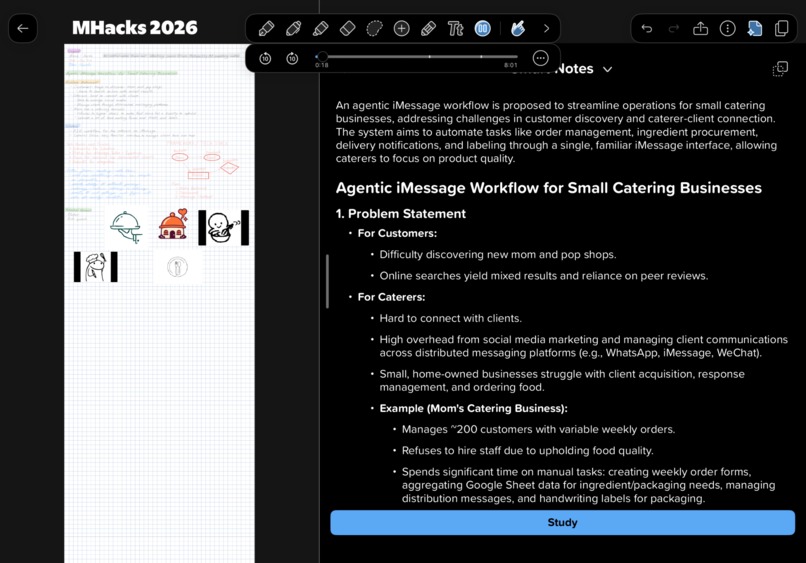Click 'Online searches yield mixed results' bullet
This screenshot has width=806, height=563.
pos(543,276)
